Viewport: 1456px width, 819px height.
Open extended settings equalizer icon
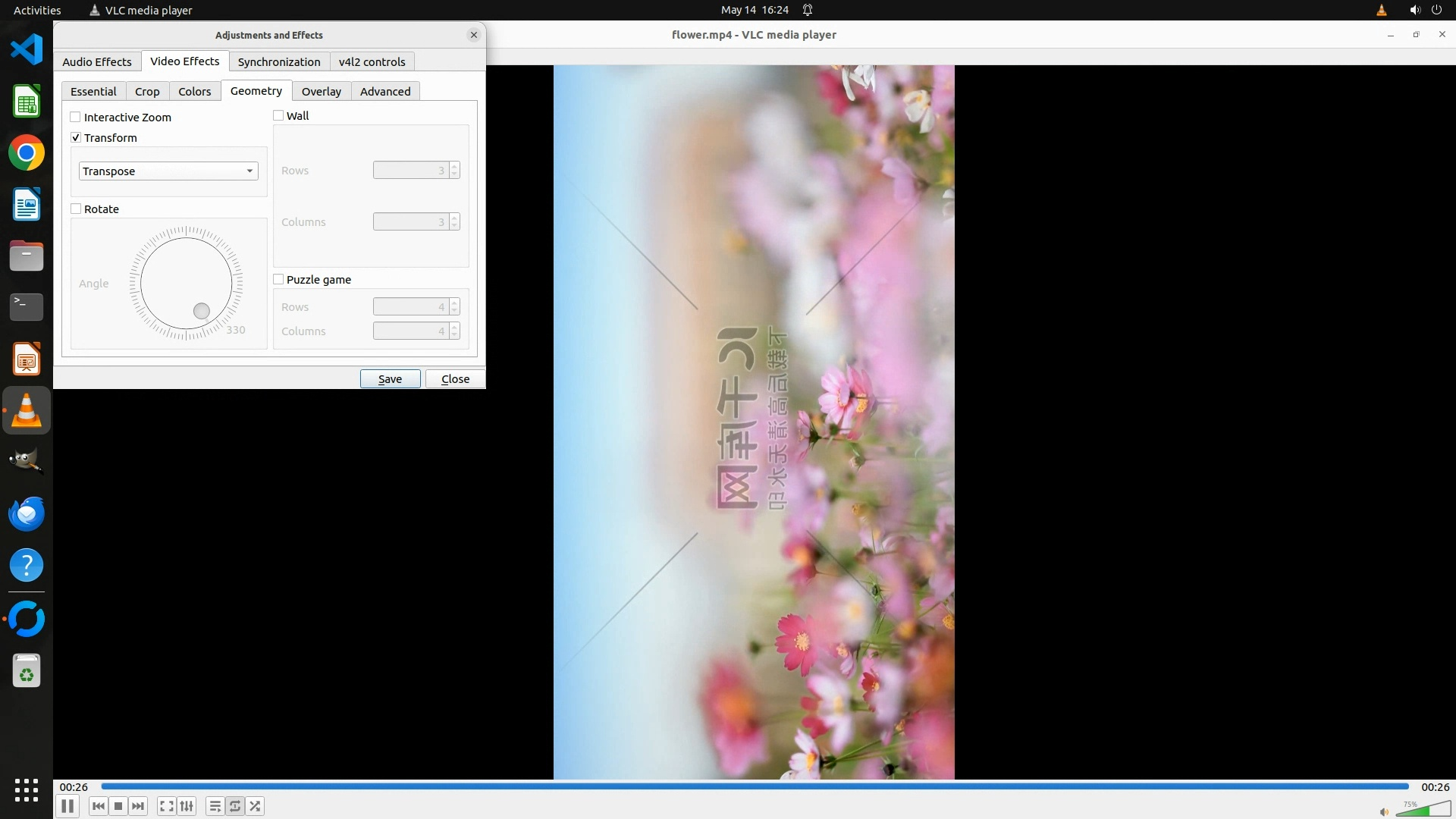(x=187, y=806)
